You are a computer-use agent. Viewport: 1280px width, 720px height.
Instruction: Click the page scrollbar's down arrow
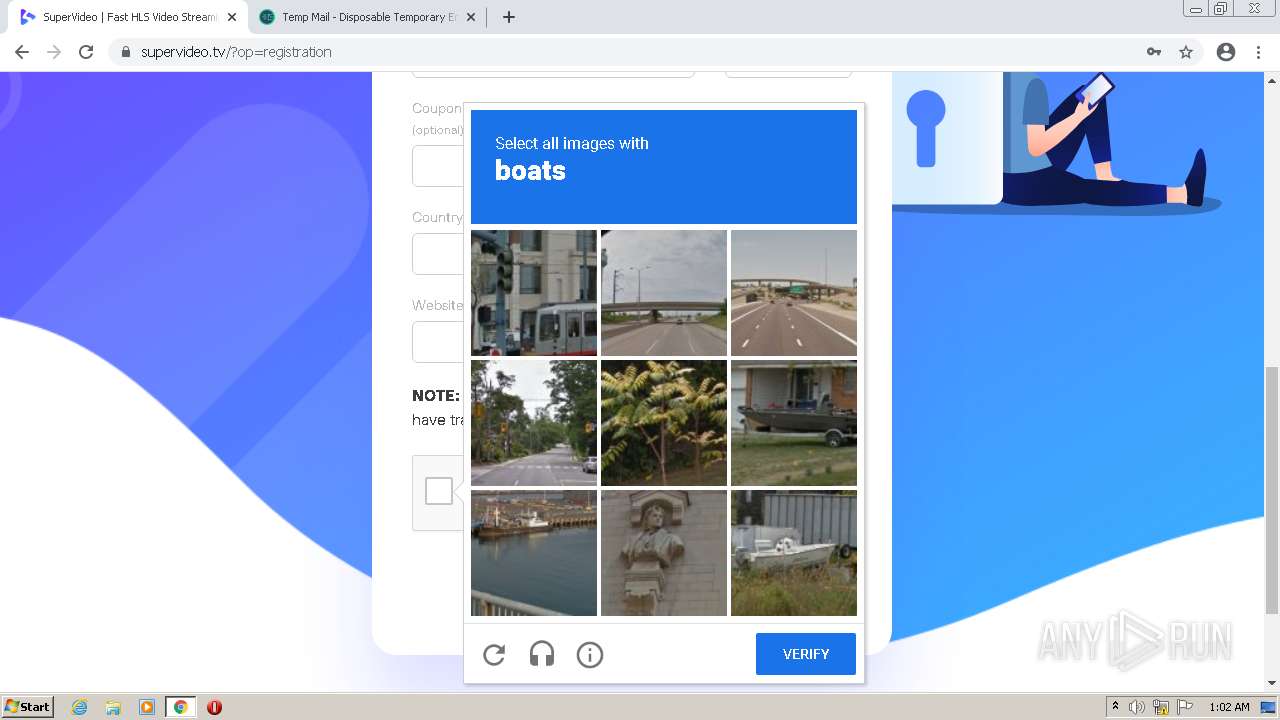(x=1272, y=683)
